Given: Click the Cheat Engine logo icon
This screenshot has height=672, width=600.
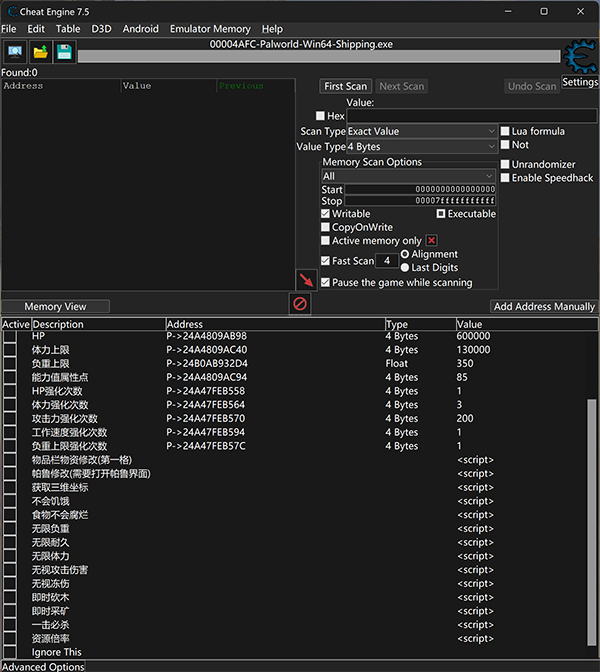Looking at the screenshot, I should pos(580,56).
